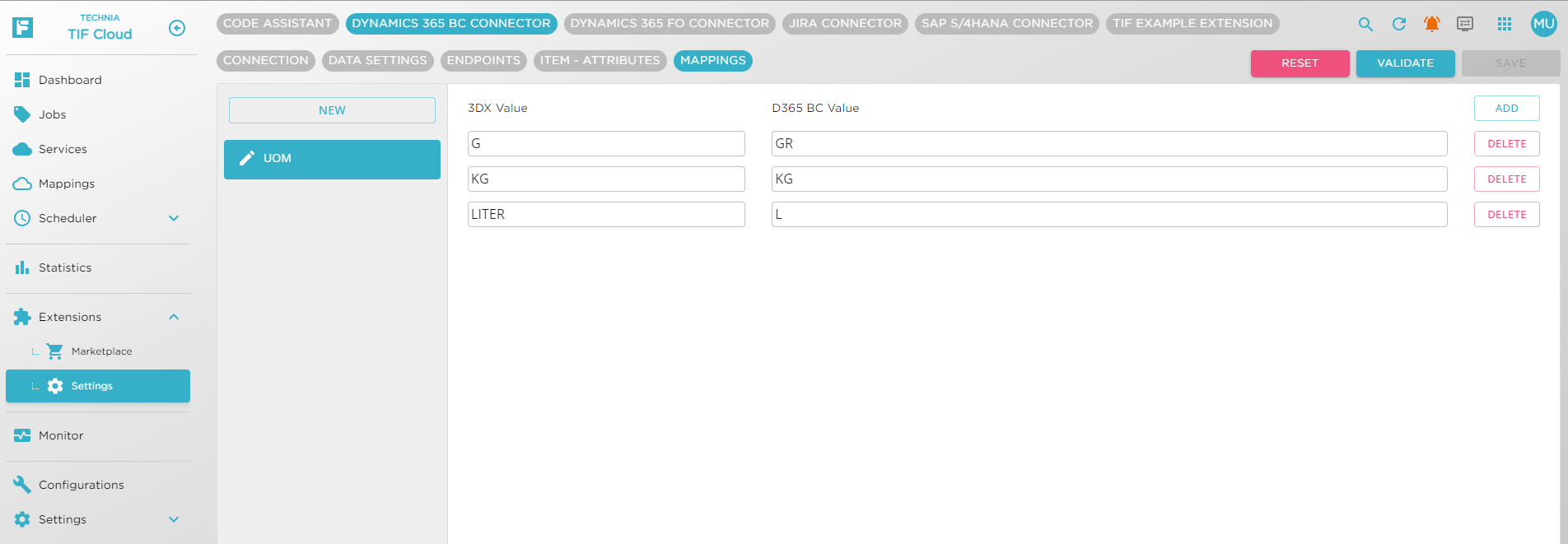Collapse sidebar with the back arrow icon

click(x=176, y=28)
